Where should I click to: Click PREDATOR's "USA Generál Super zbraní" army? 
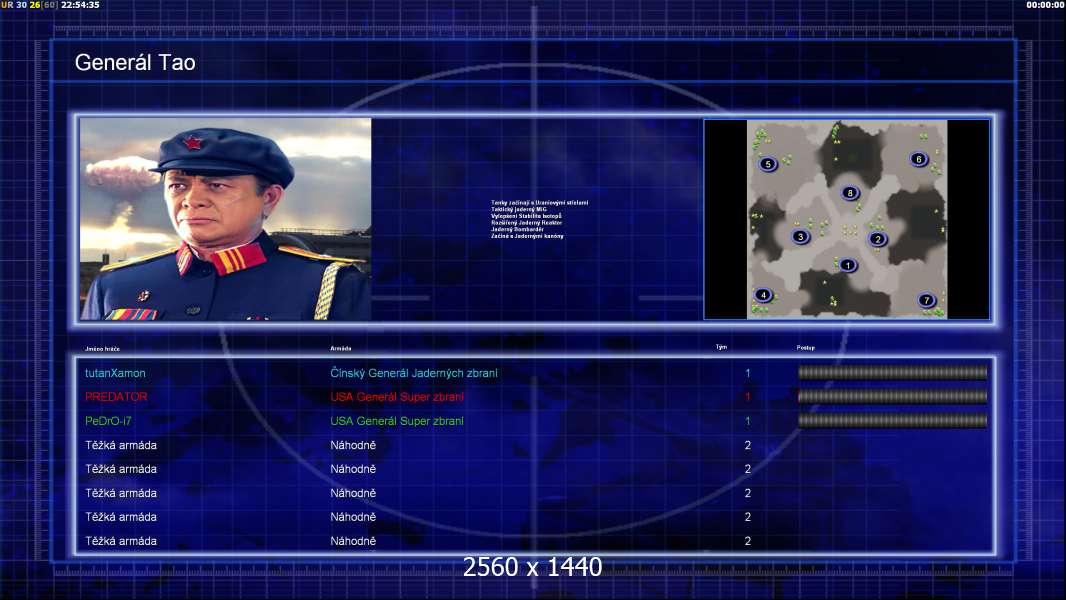397,397
